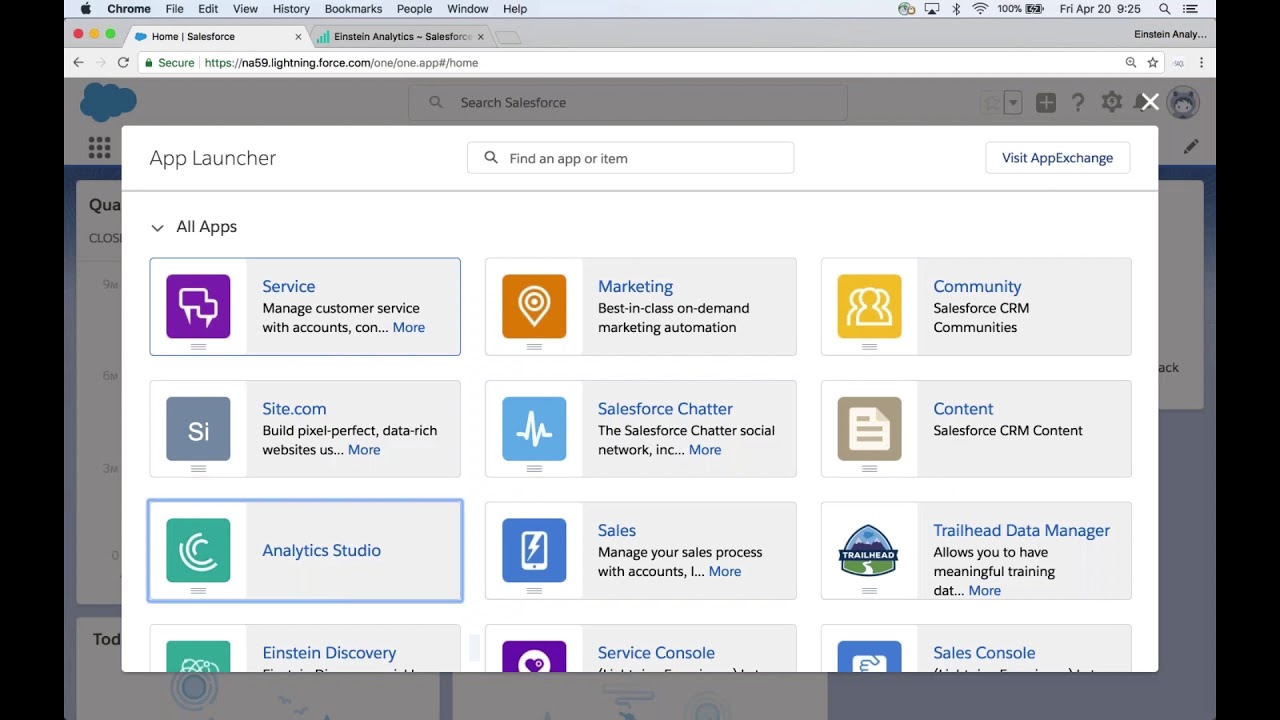Screen dimensions: 1280x720
Task: Click the App Launcher waffle grid icon
Action: pos(99,148)
